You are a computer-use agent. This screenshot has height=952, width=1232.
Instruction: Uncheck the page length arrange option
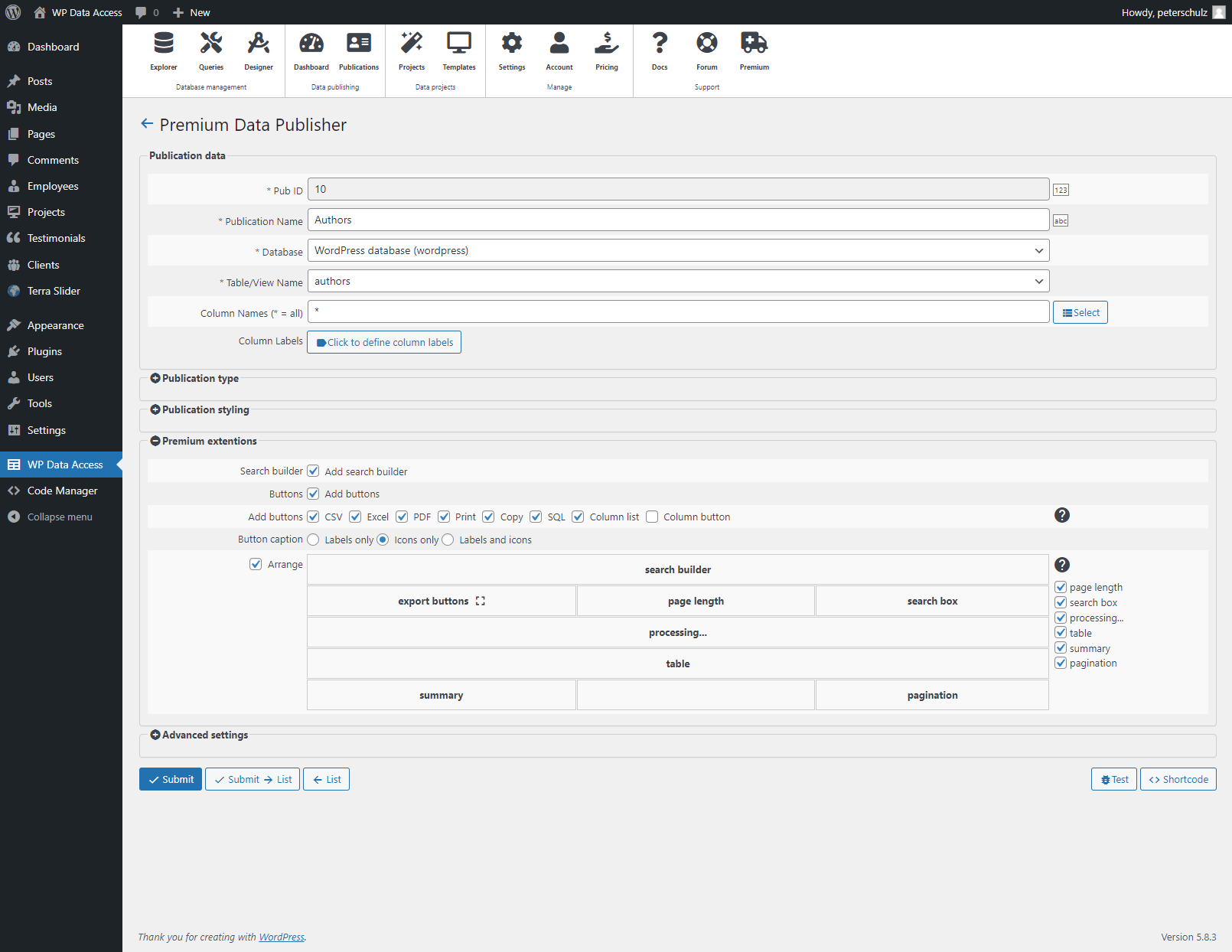pos(1061,587)
